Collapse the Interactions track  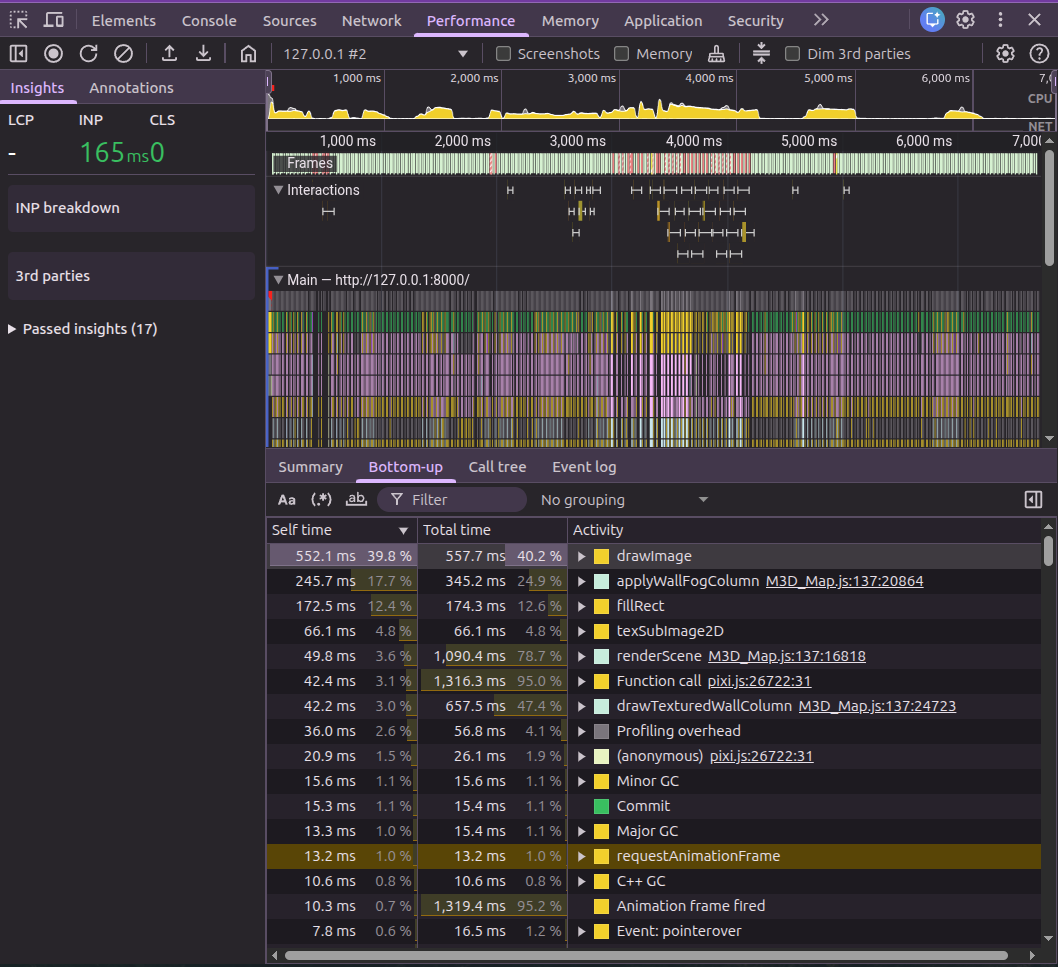coord(278,190)
